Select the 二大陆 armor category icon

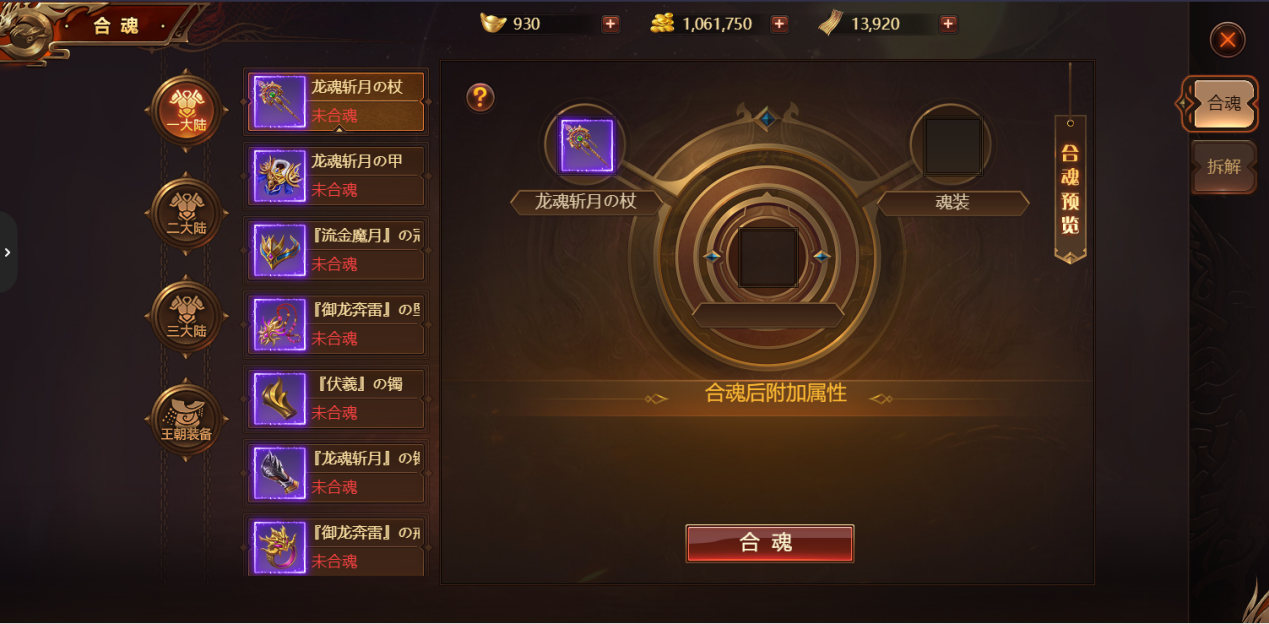(186, 213)
